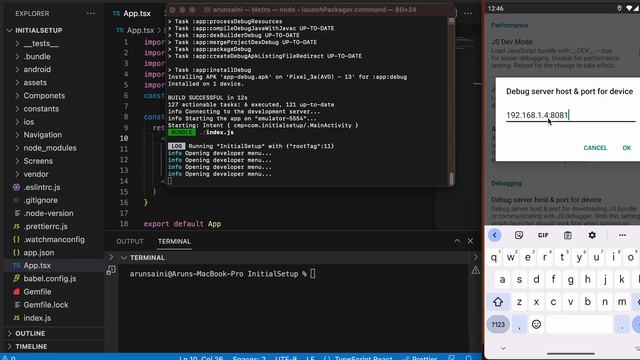Open keyboard settings gear
Screen dimensions: 640x360
point(592,235)
